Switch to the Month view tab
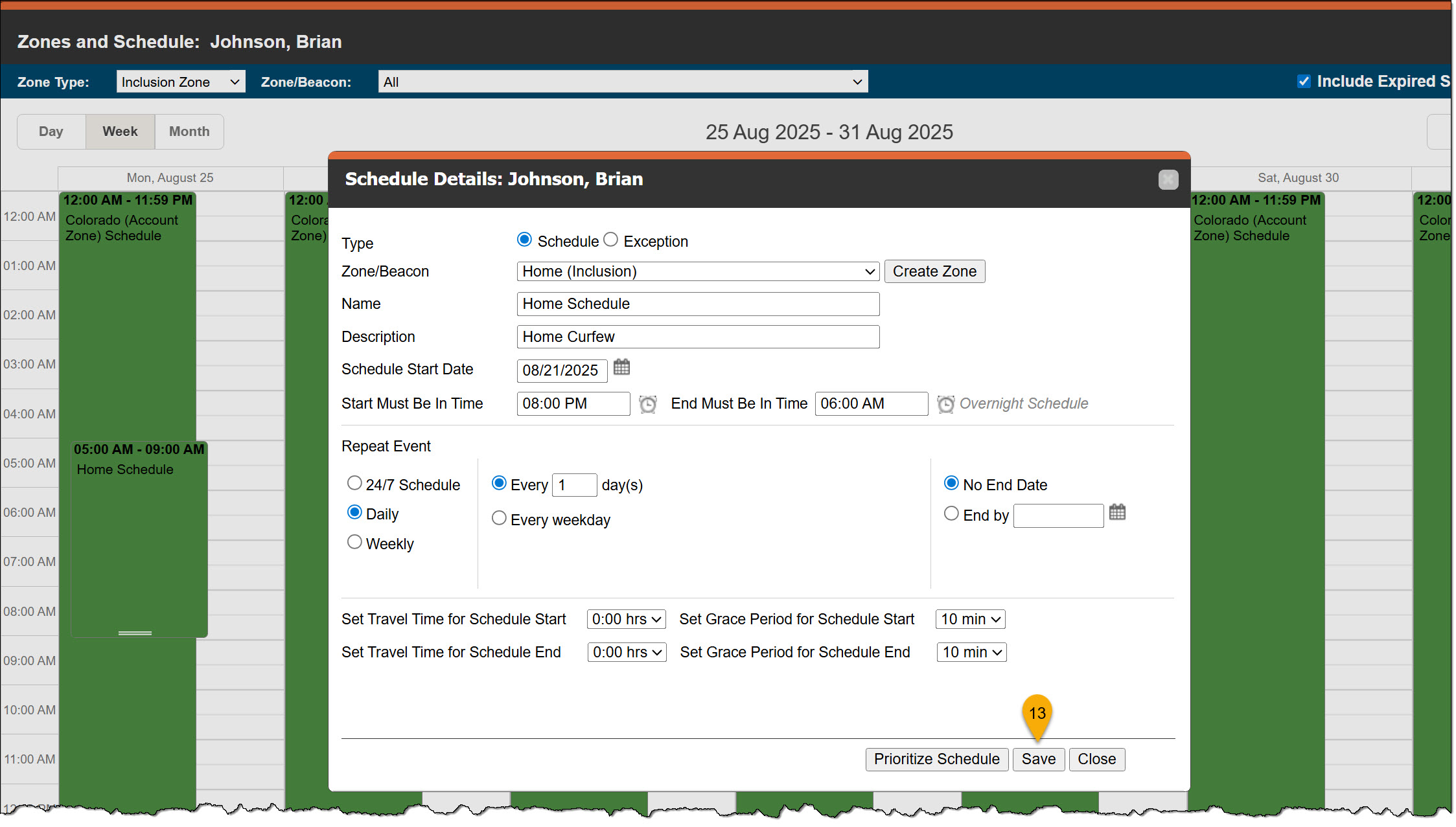This screenshot has height=827, width=1456. pos(189,131)
